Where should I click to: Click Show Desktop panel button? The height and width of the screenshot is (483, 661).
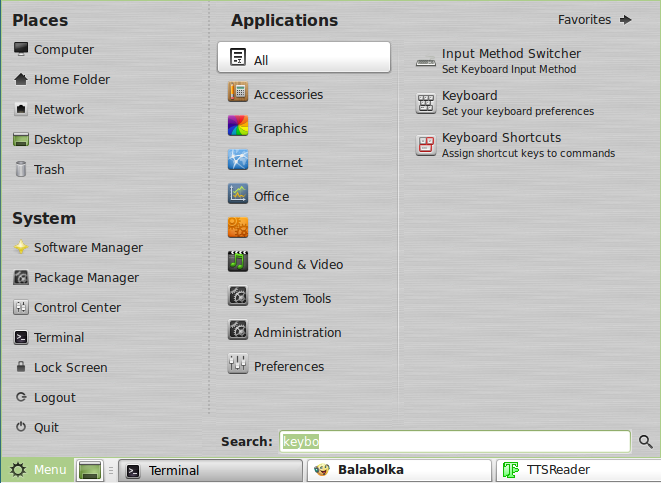point(90,470)
